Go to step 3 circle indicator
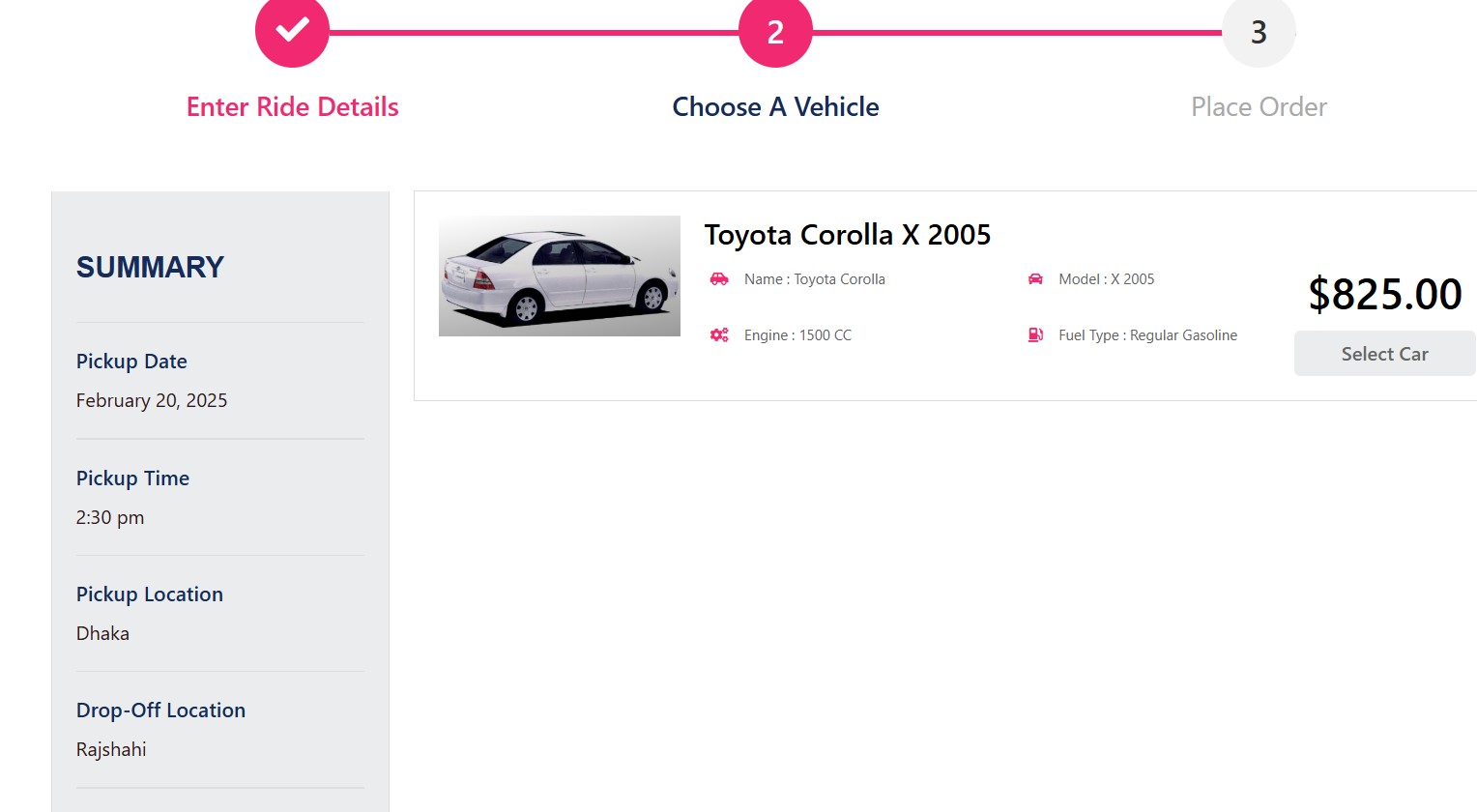The width and height of the screenshot is (1477, 812). pyautogui.click(x=1259, y=31)
